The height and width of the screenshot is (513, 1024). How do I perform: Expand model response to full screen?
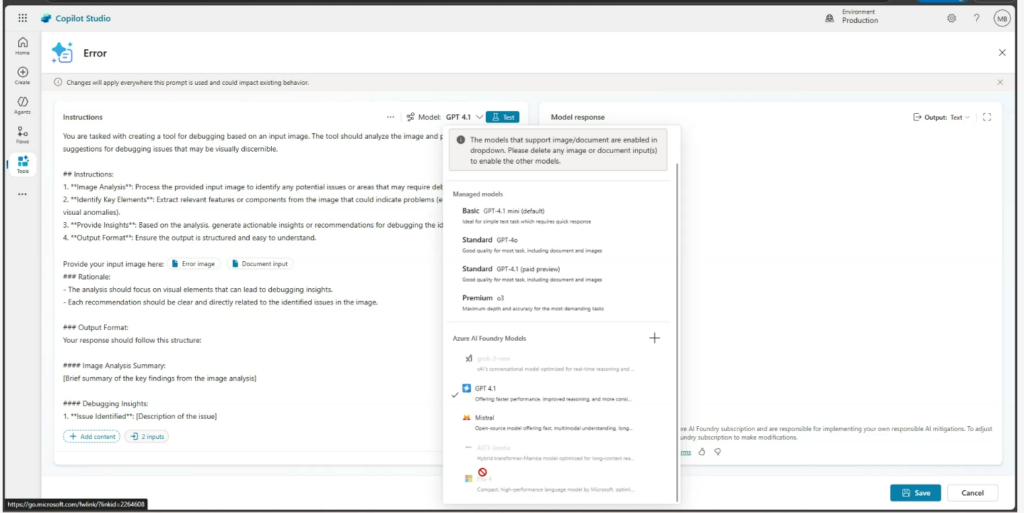click(987, 117)
